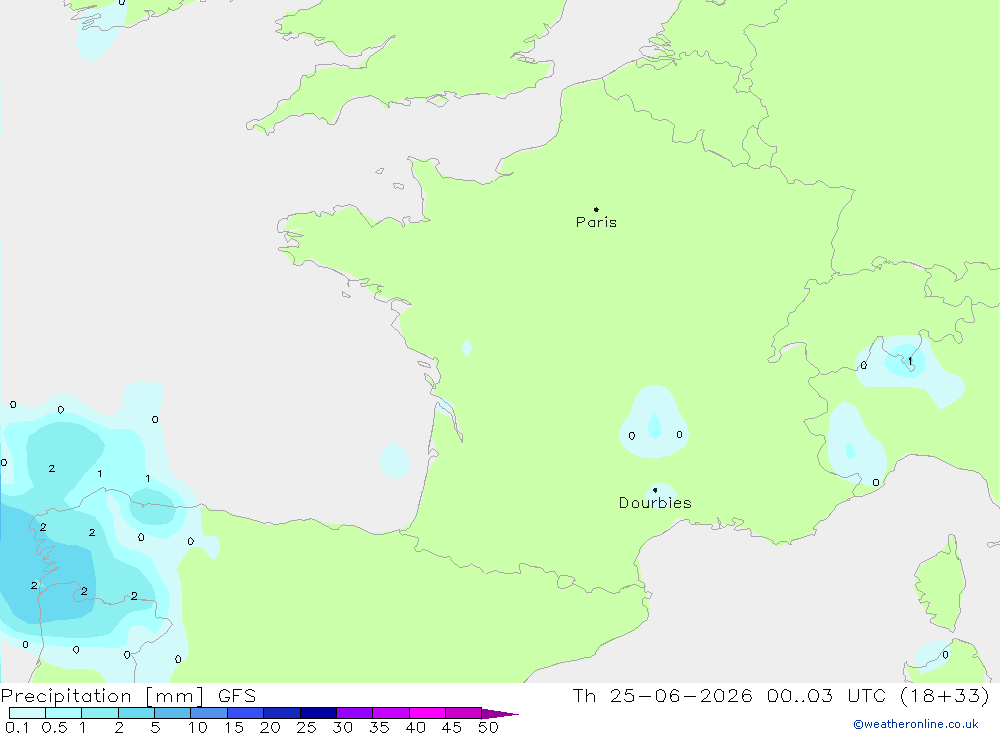Click the Paris city label
Image resolution: width=1000 pixels, height=733 pixels.
pyautogui.click(x=596, y=222)
